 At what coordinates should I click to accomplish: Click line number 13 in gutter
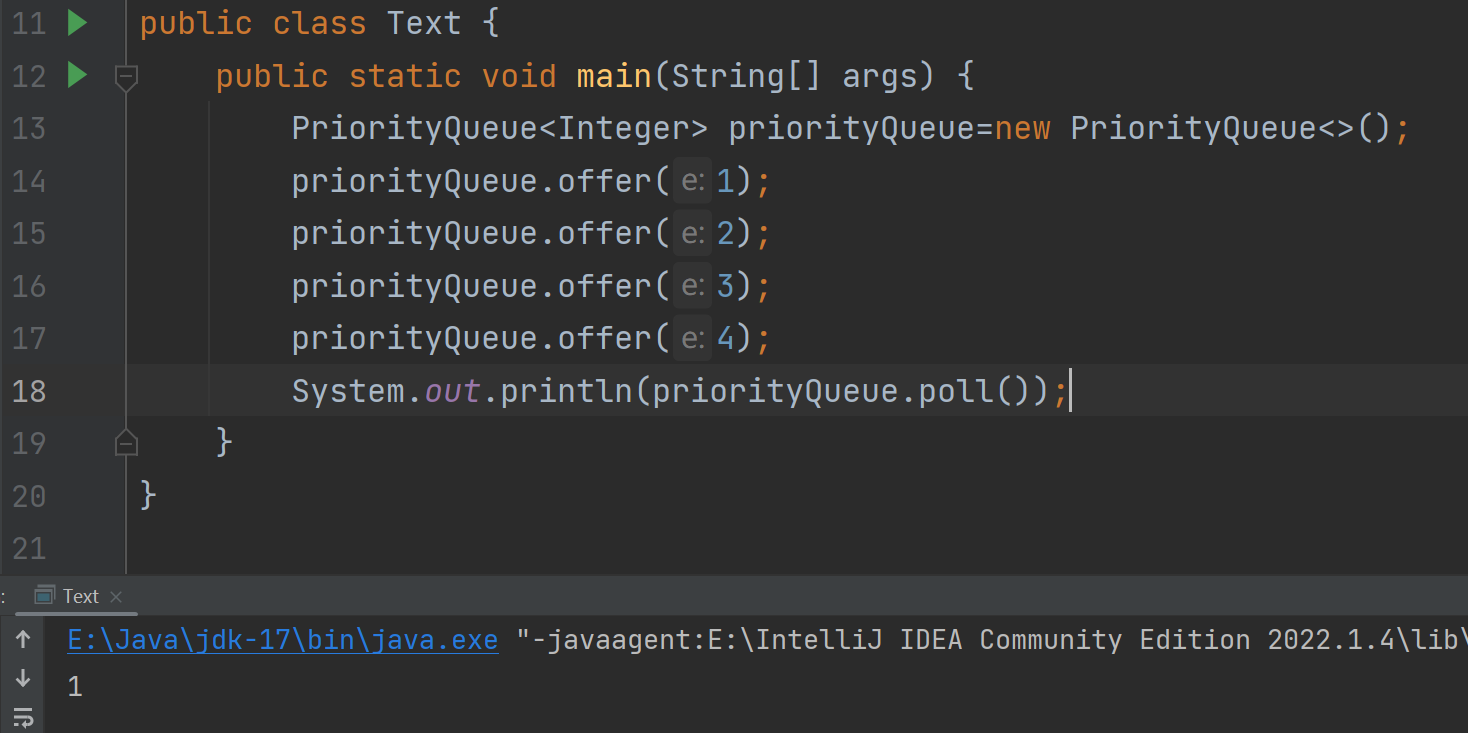[x=29, y=129]
